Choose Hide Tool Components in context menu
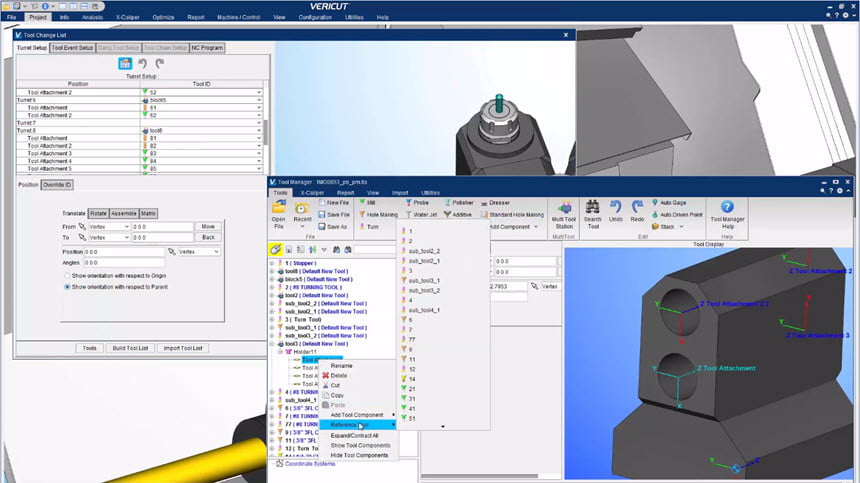Image resolution: width=860 pixels, height=483 pixels. pos(359,456)
